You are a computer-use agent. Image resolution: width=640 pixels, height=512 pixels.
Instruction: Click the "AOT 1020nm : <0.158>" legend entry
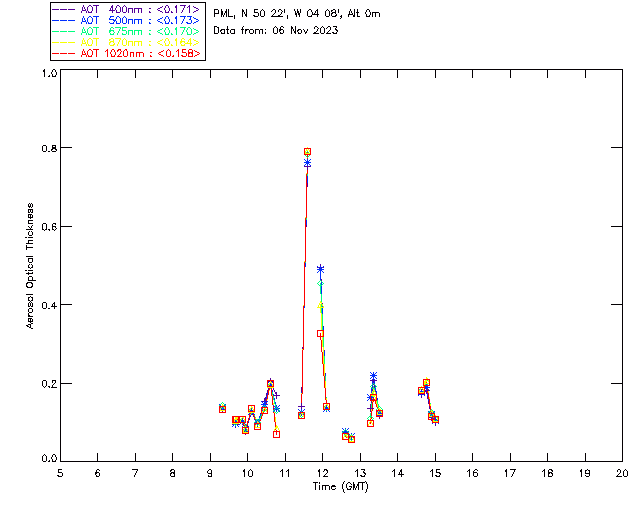click(x=127, y=53)
